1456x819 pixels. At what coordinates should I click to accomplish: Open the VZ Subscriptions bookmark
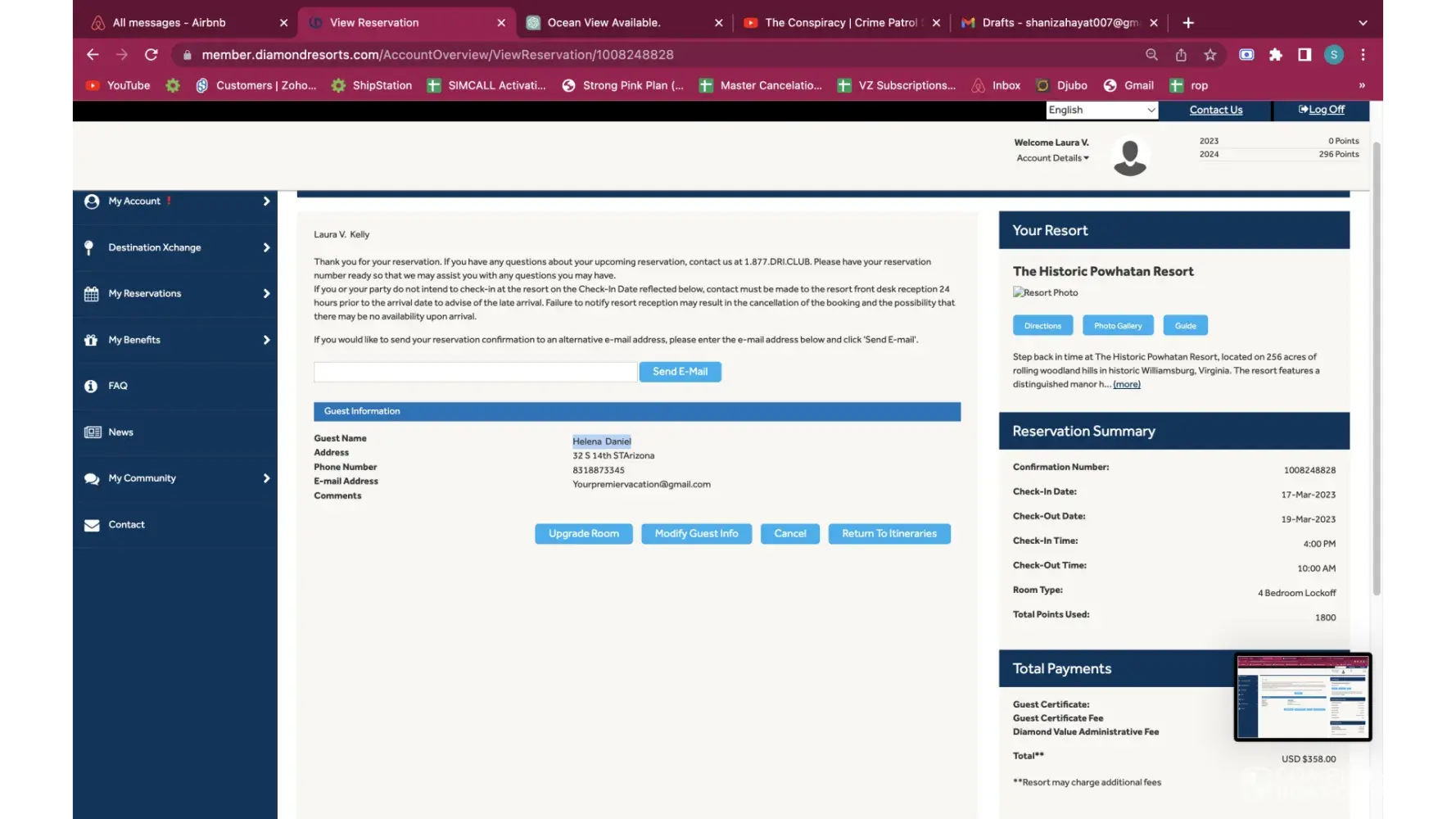(897, 85)
